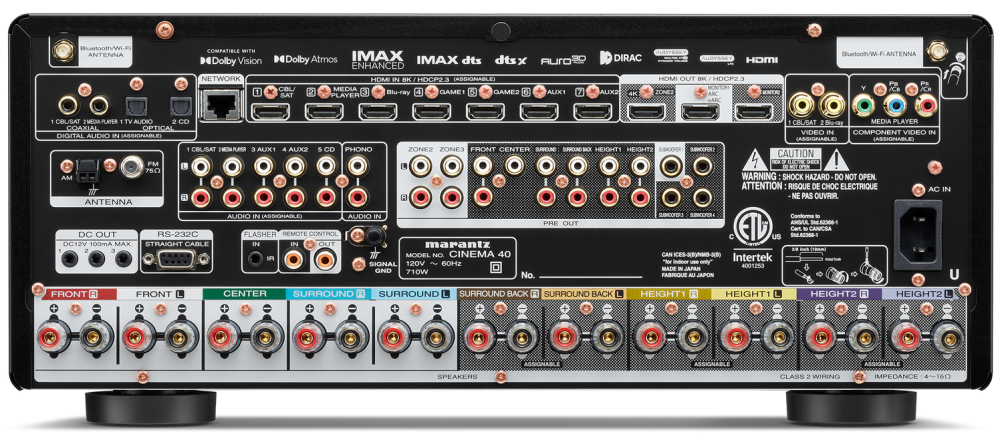Screen dimensions: 1000x438
Task: Click the RS-232C serial port
Action: (176, 259)
